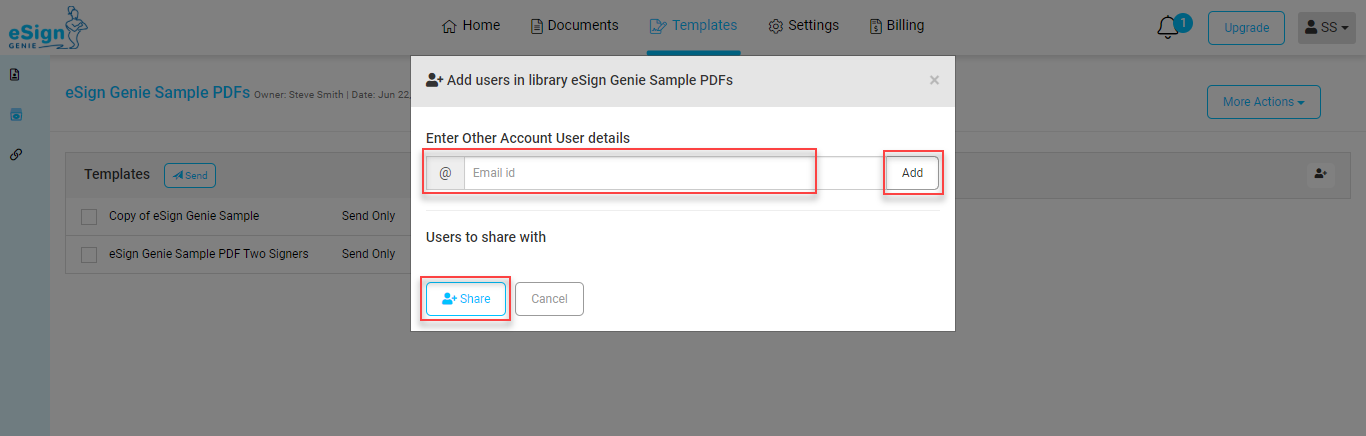1366x436 pixels.
Task: Click 'Copy of eSign Genie Sample' template name
Action: click(x=184, y=216)
